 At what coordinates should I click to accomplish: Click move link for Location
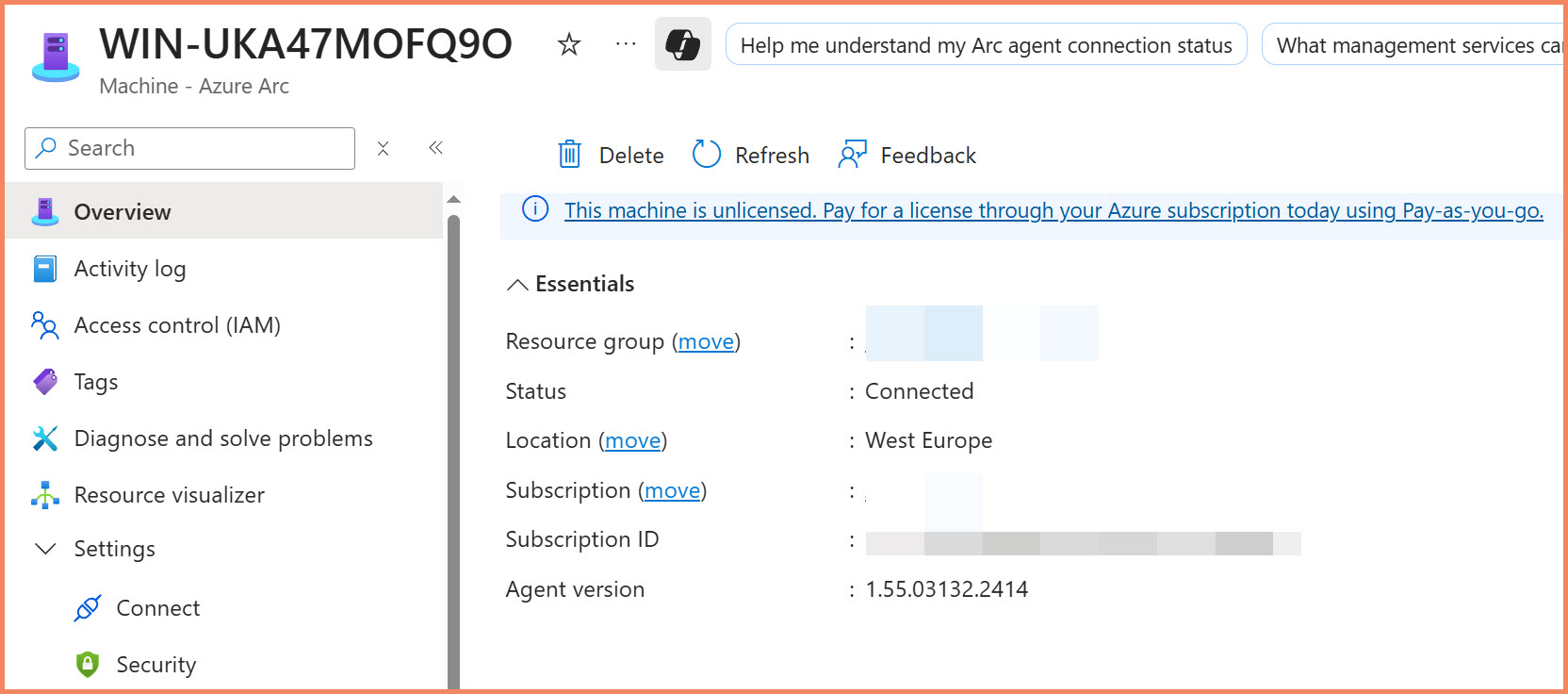point(632,440)
